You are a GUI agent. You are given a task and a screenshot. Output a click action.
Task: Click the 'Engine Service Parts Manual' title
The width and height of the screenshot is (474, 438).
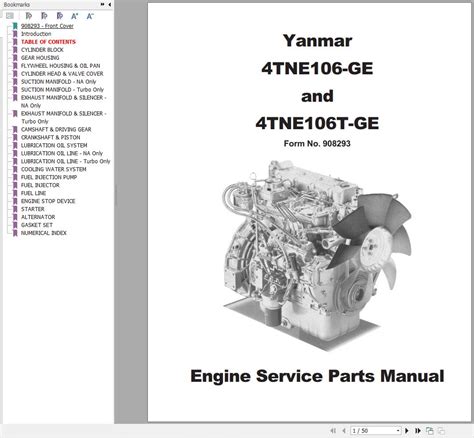coord(317,376)
